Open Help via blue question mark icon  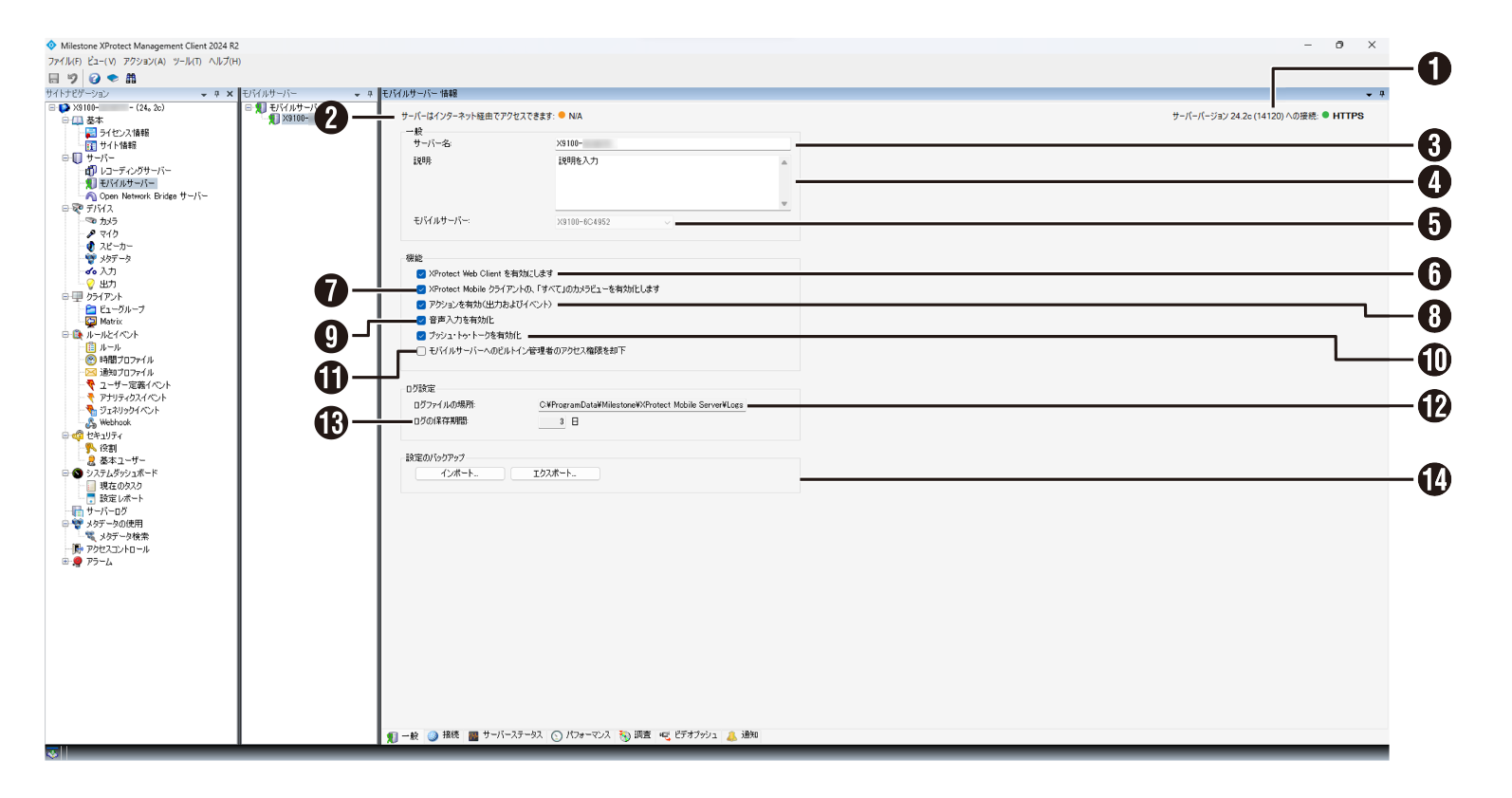(x=95, y=79)
